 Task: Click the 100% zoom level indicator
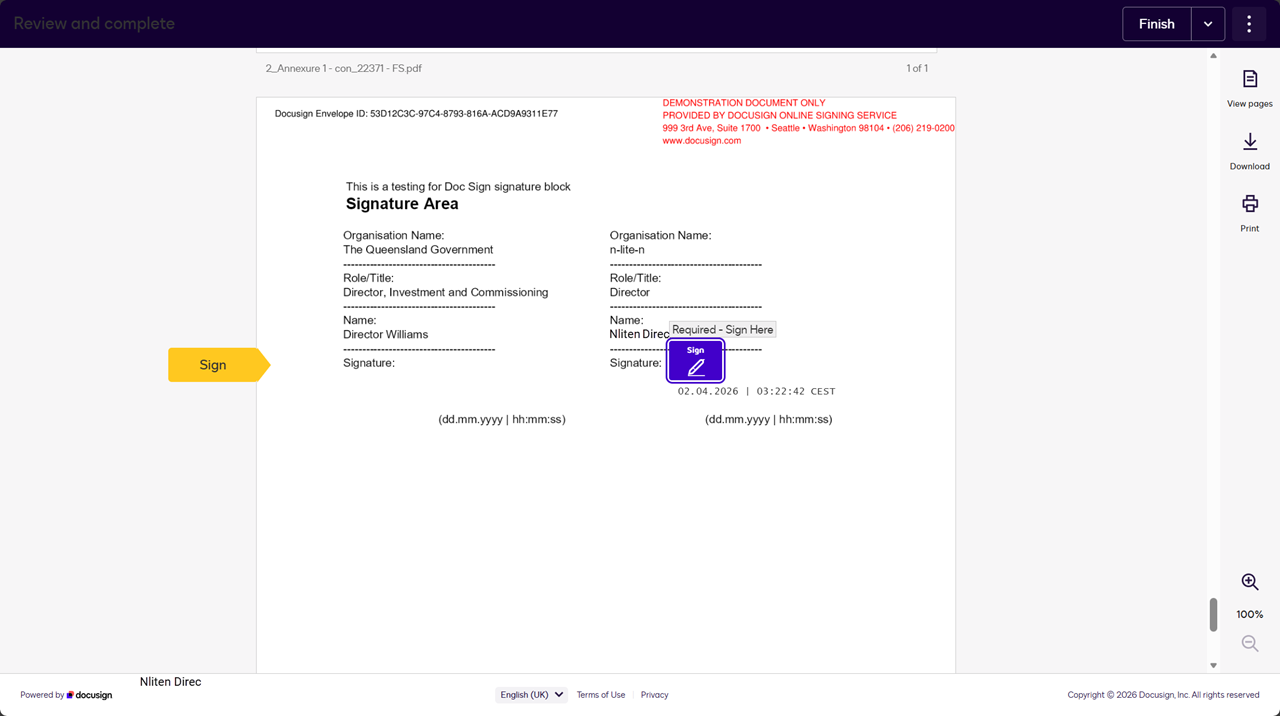pos(1249,614)
